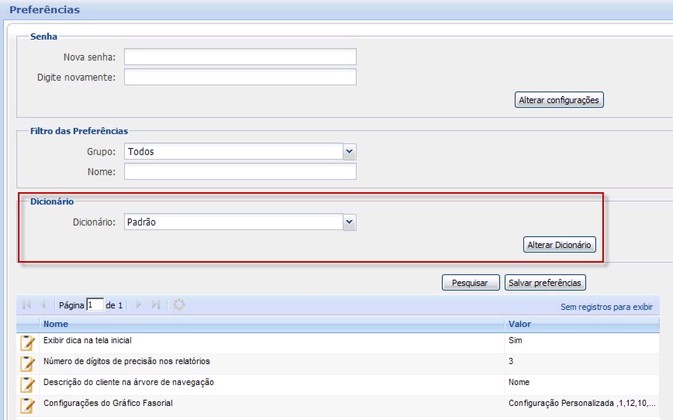Go to last page of the grid
This screenshot has height=420, width=673.
[x=155, y=305]
